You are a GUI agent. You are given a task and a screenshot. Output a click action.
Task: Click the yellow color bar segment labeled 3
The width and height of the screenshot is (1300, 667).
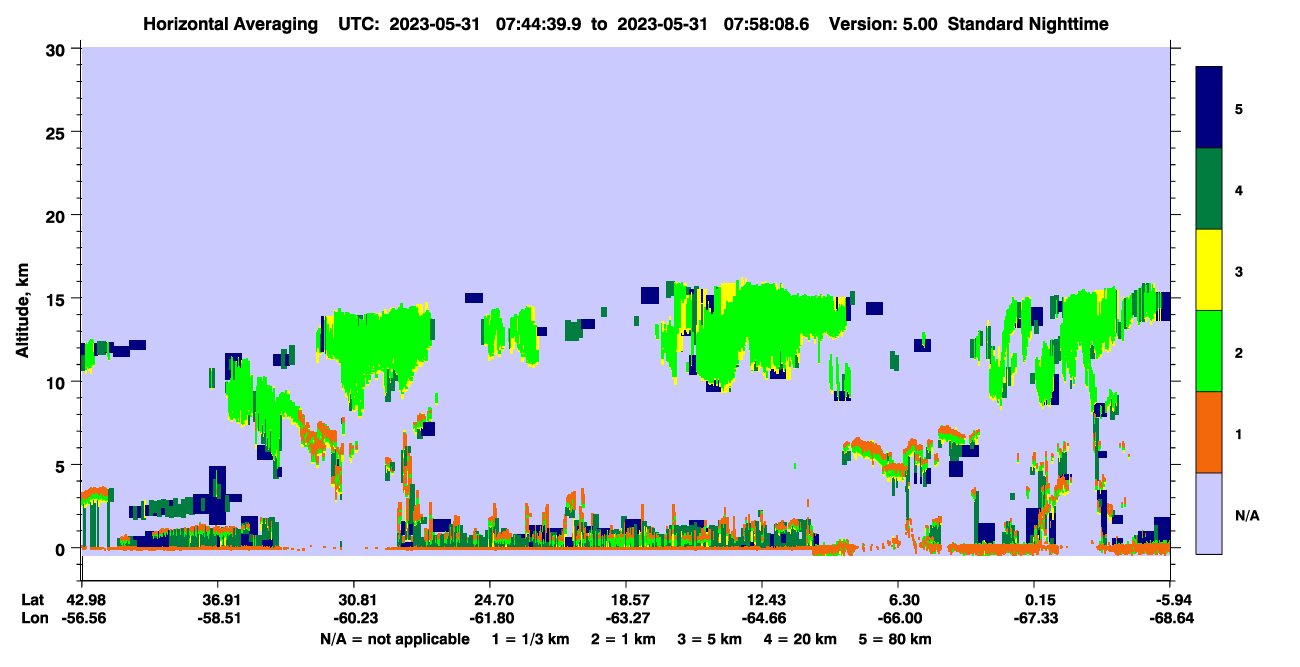point(1209,270)
